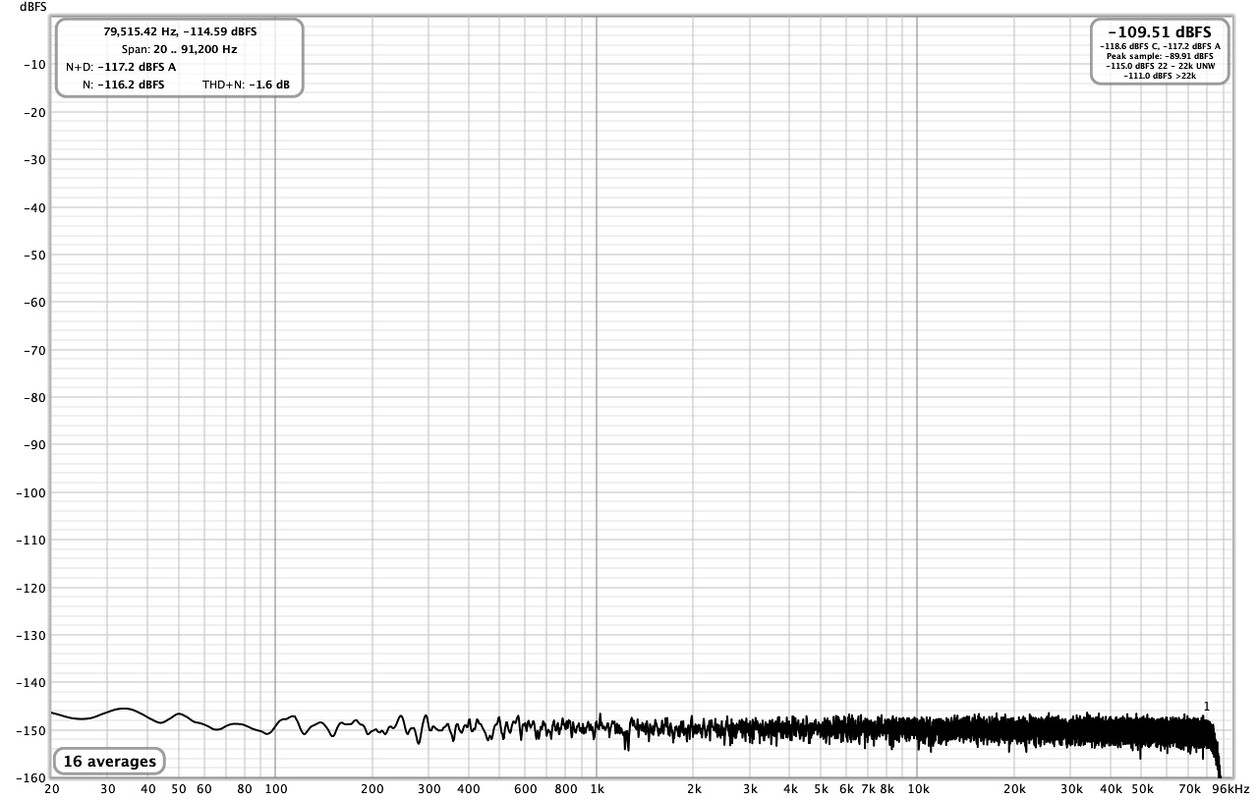
Task: Click the "96kHz" frequency axis label
Action: 1231,789
